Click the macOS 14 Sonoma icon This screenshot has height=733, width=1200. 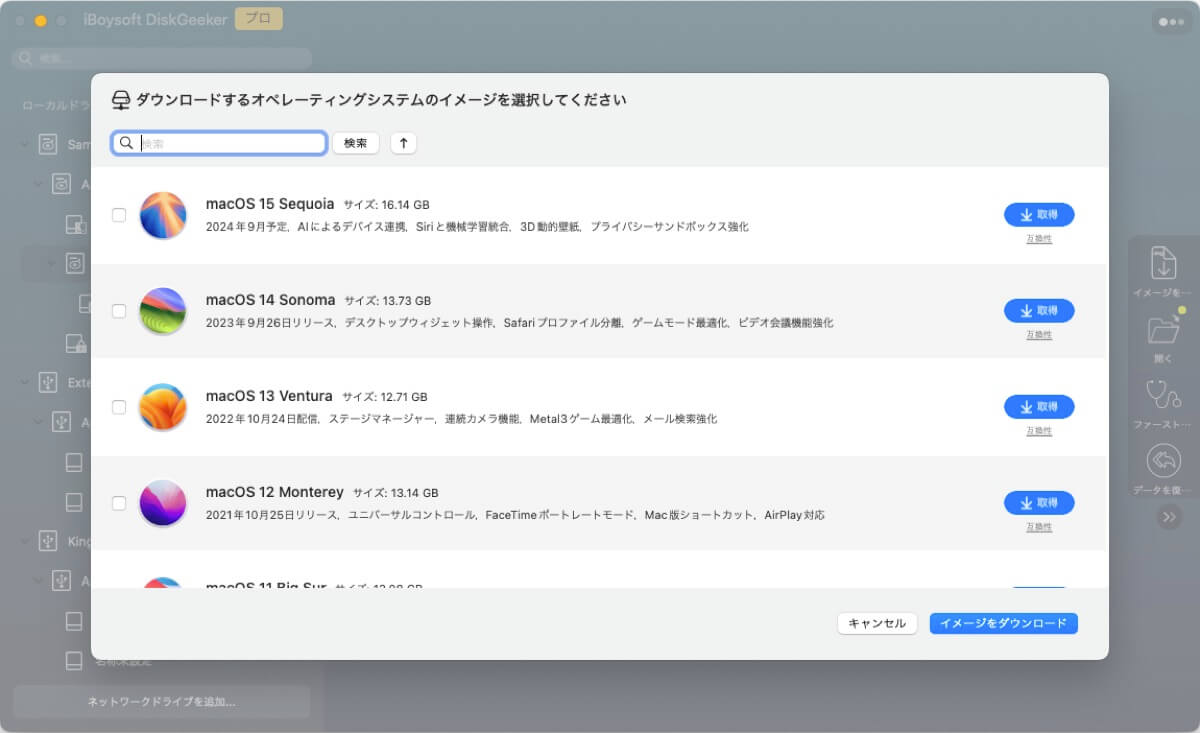pyautogui.click(x=163, y=311)
